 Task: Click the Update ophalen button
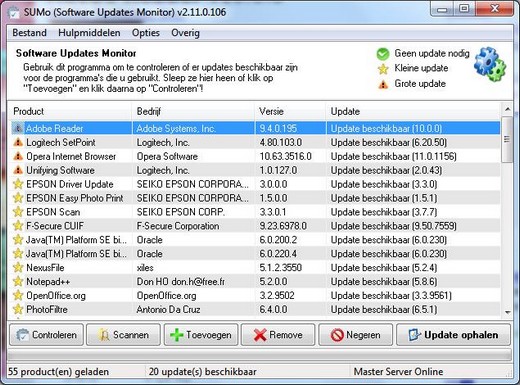click(453, 335)
